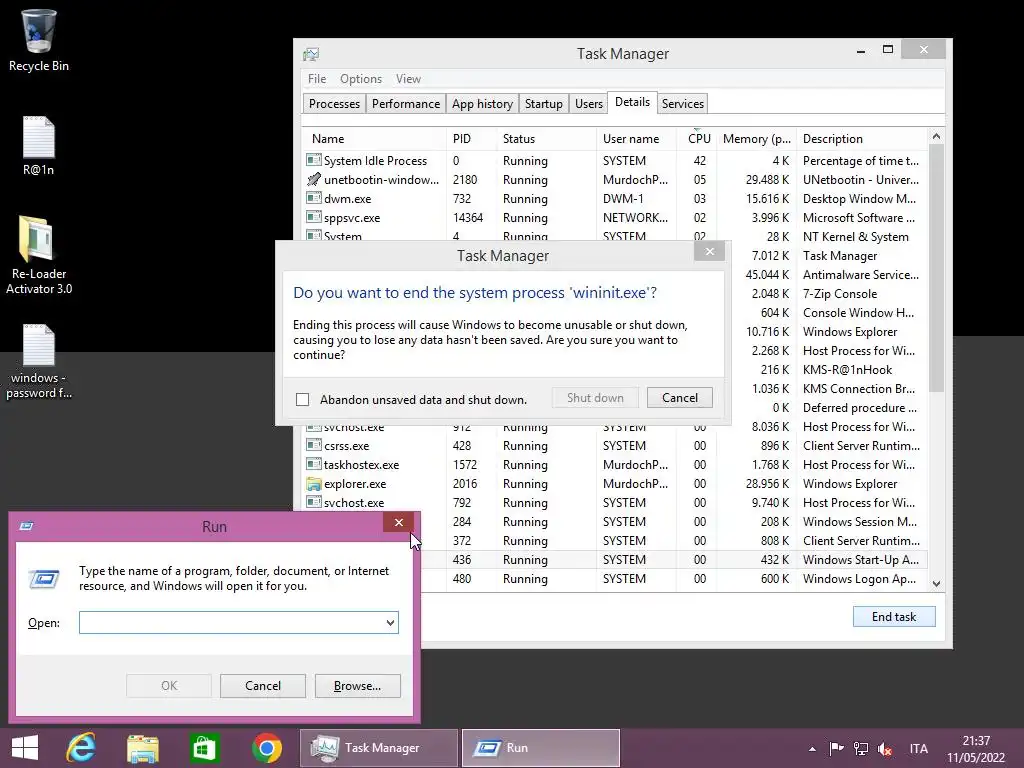Screen dimensions: 1024x768
Task: Open the Options menu
Action: tap(360, 79)
